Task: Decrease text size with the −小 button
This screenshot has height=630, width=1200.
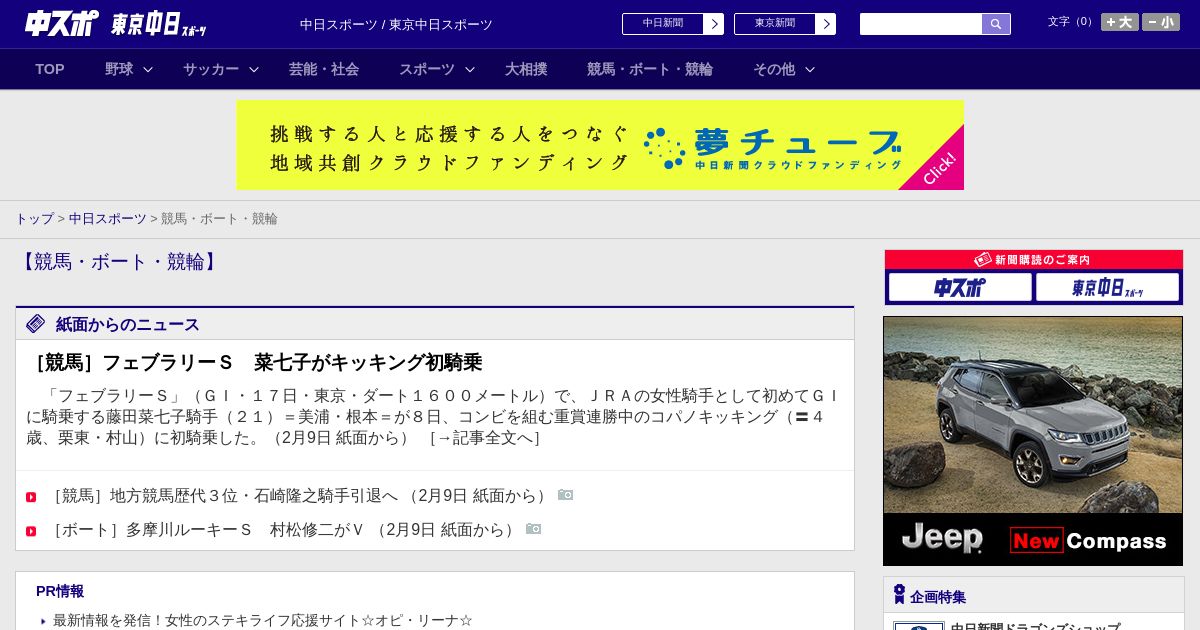Action: 1161,22
